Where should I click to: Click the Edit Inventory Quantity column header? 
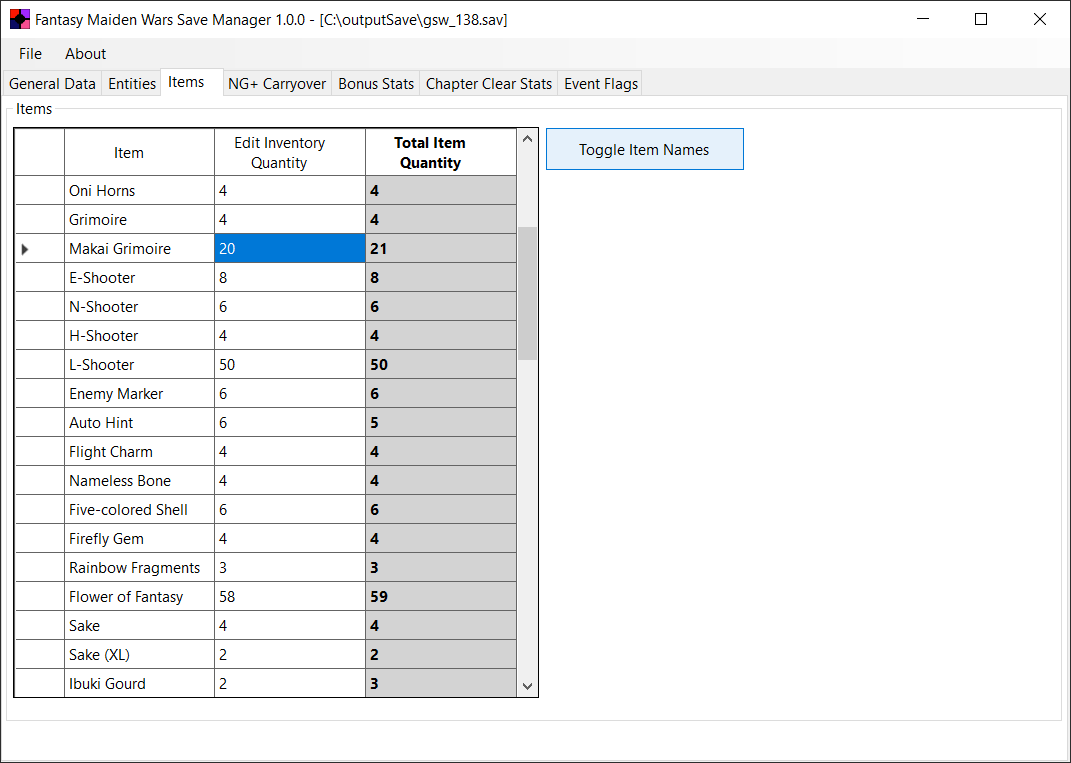(x=290, y=152)
